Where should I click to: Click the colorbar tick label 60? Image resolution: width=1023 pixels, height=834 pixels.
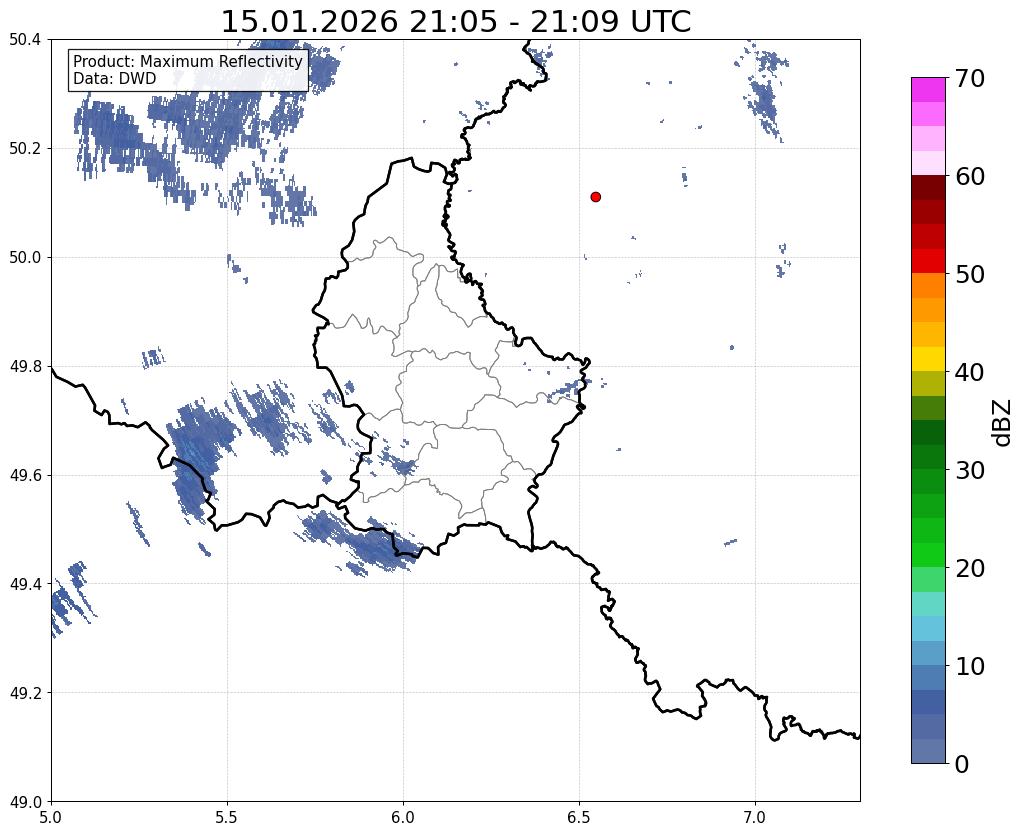pyautogui.click(x=969, y=176)
